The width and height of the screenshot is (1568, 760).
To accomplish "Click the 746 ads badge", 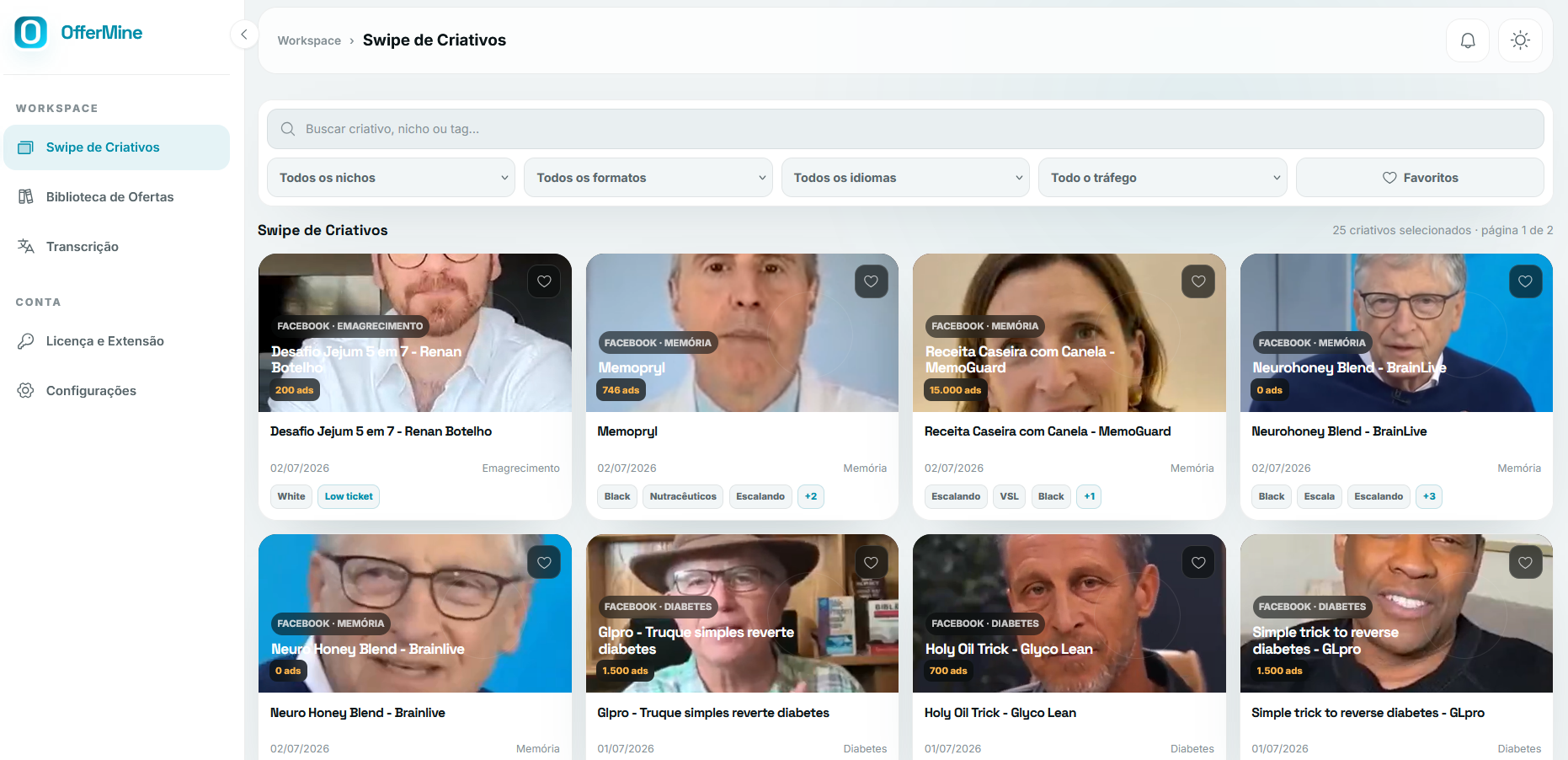I will [621, 390].
